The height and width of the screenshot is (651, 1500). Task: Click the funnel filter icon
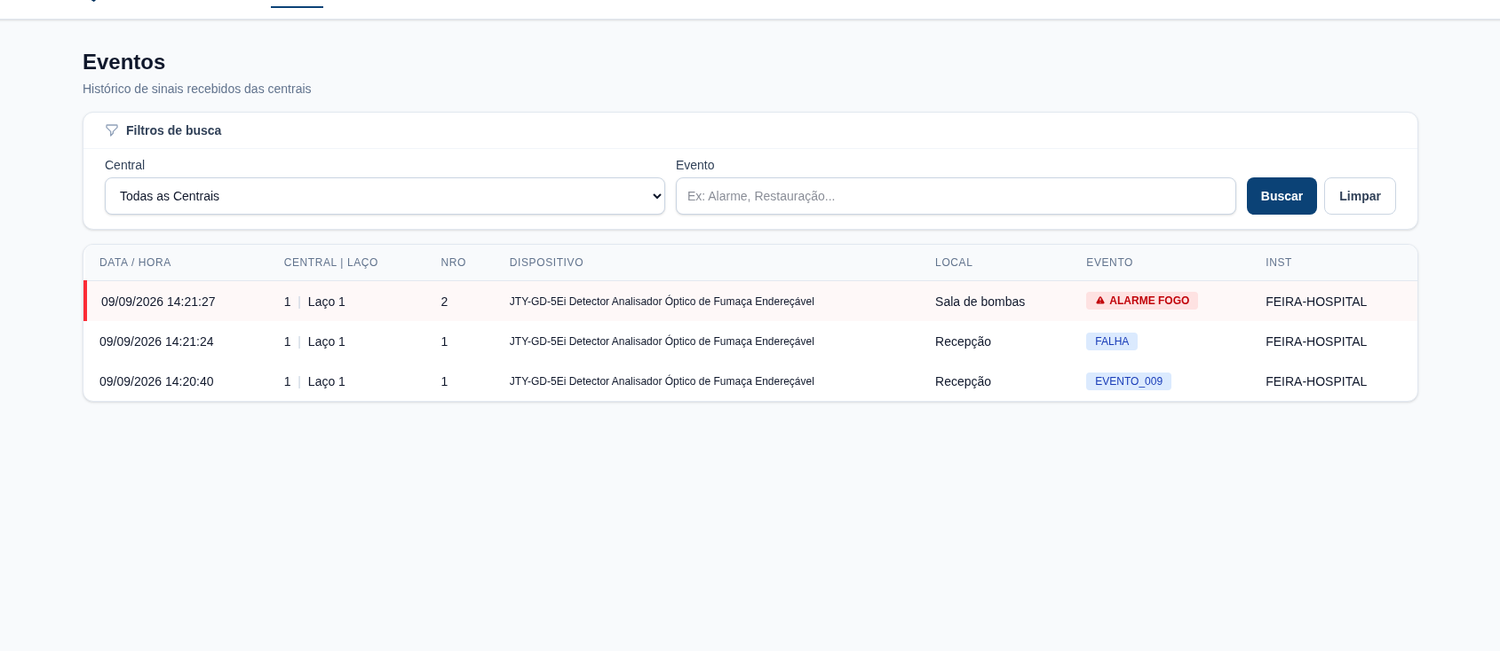pyautogui.click(x=112, y=130)
